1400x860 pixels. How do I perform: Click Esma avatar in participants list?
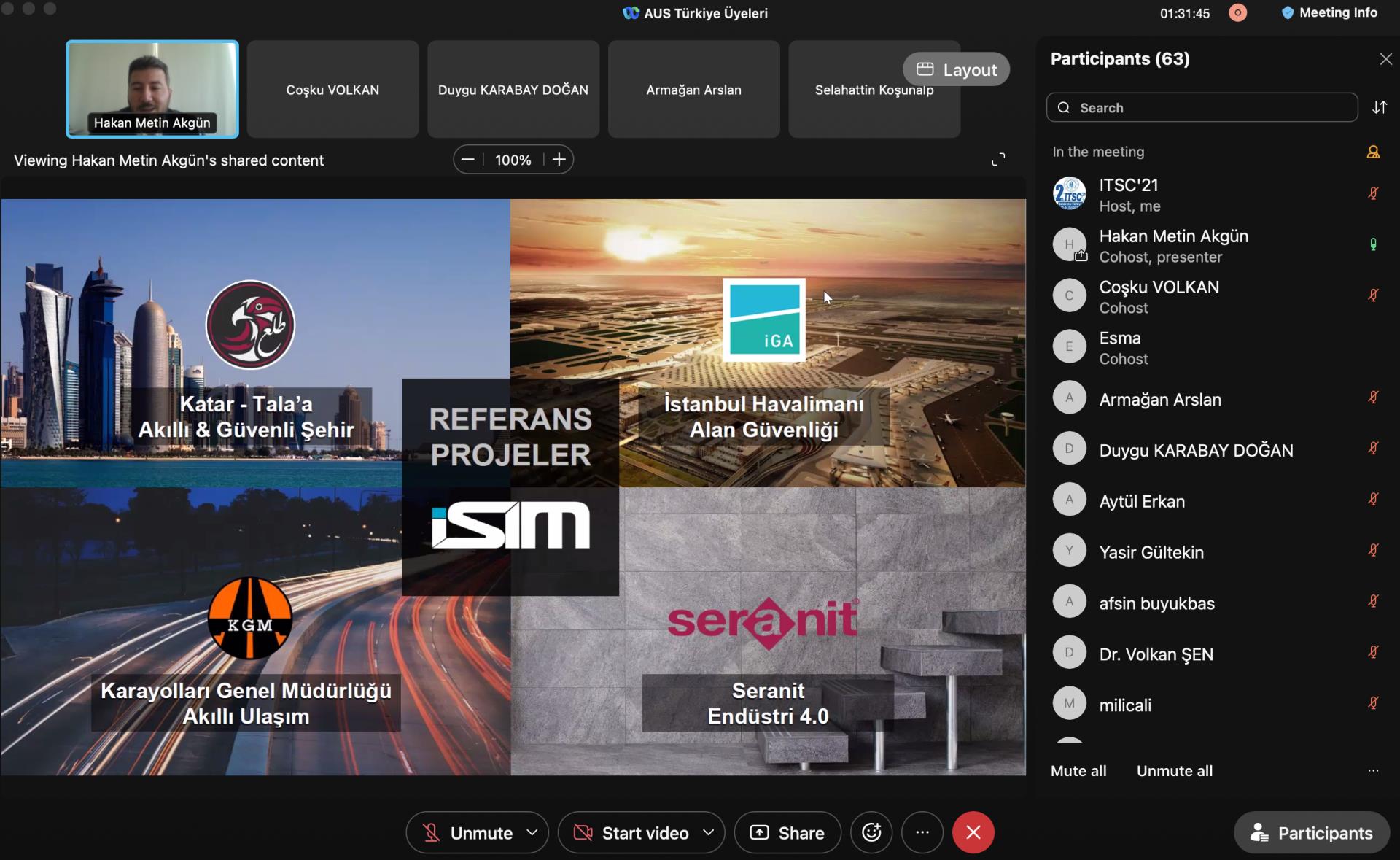tap(1070, 346)
